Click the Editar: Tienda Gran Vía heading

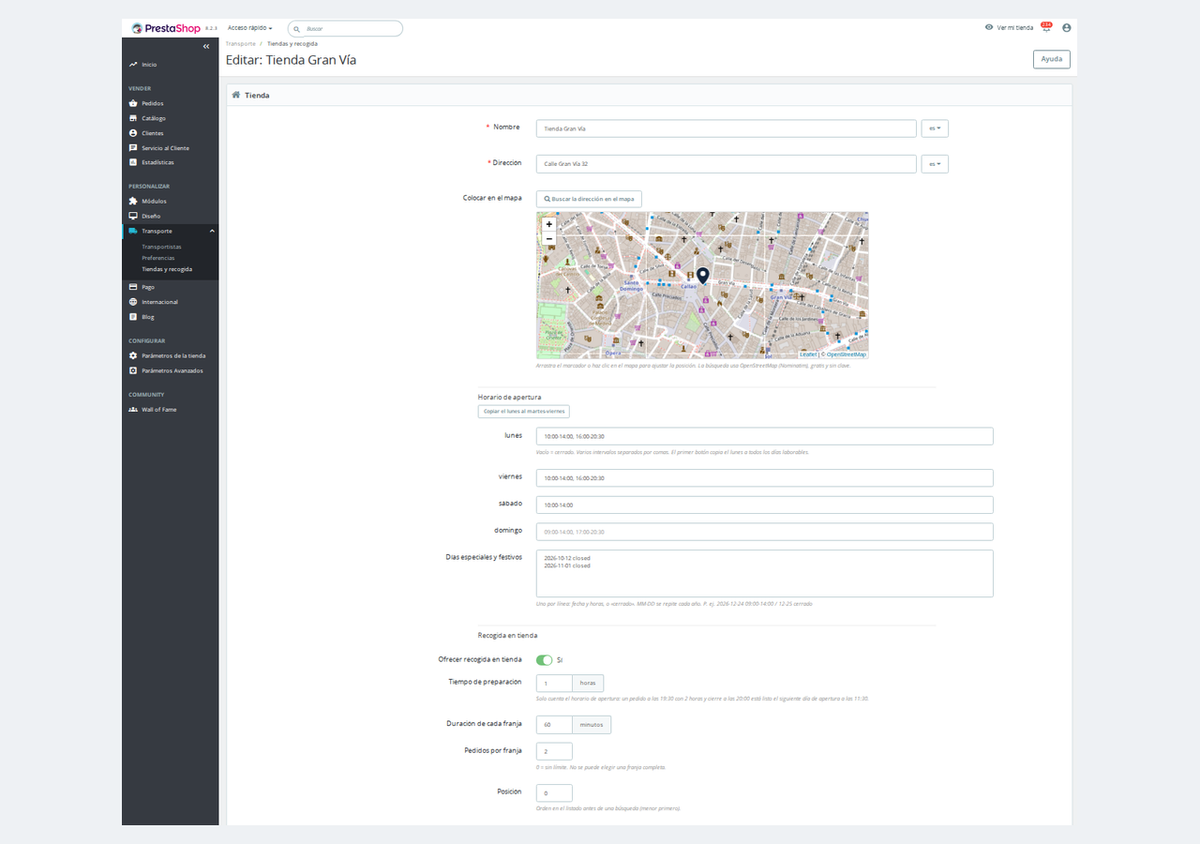(x=291, y=60)
